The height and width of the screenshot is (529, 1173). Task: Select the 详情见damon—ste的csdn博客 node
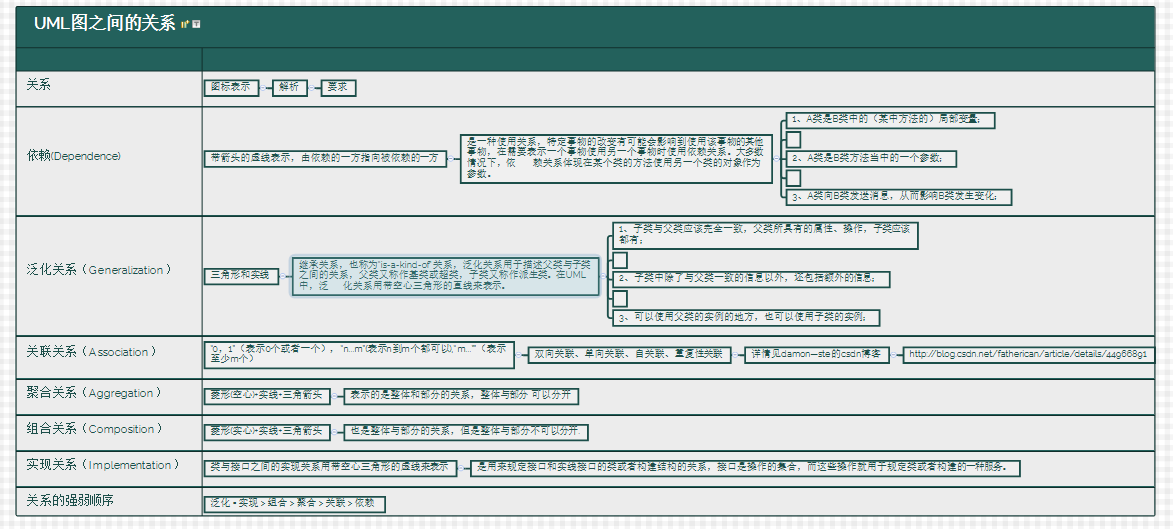817,355
